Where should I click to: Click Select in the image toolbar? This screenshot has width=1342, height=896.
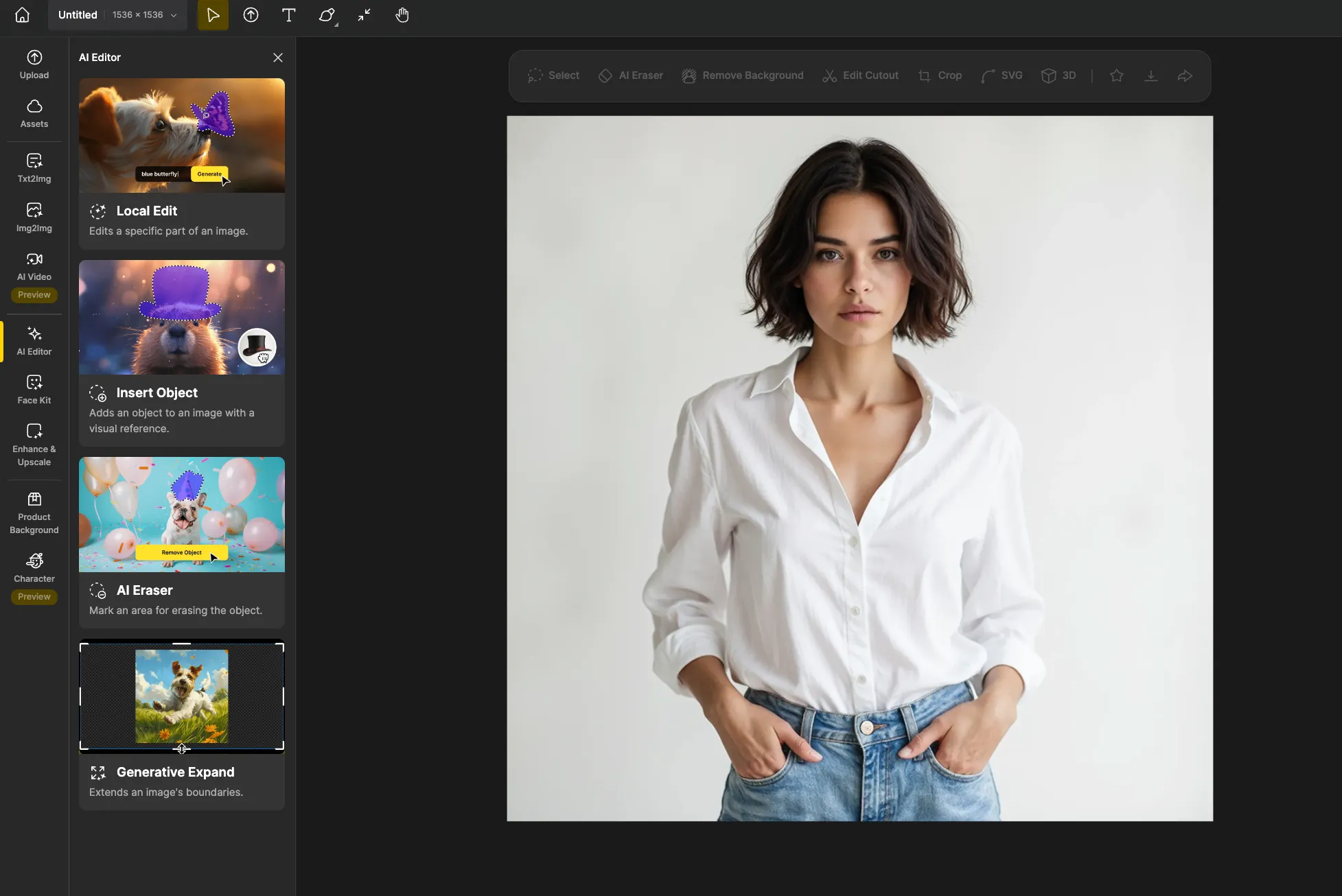click(554, 75)
